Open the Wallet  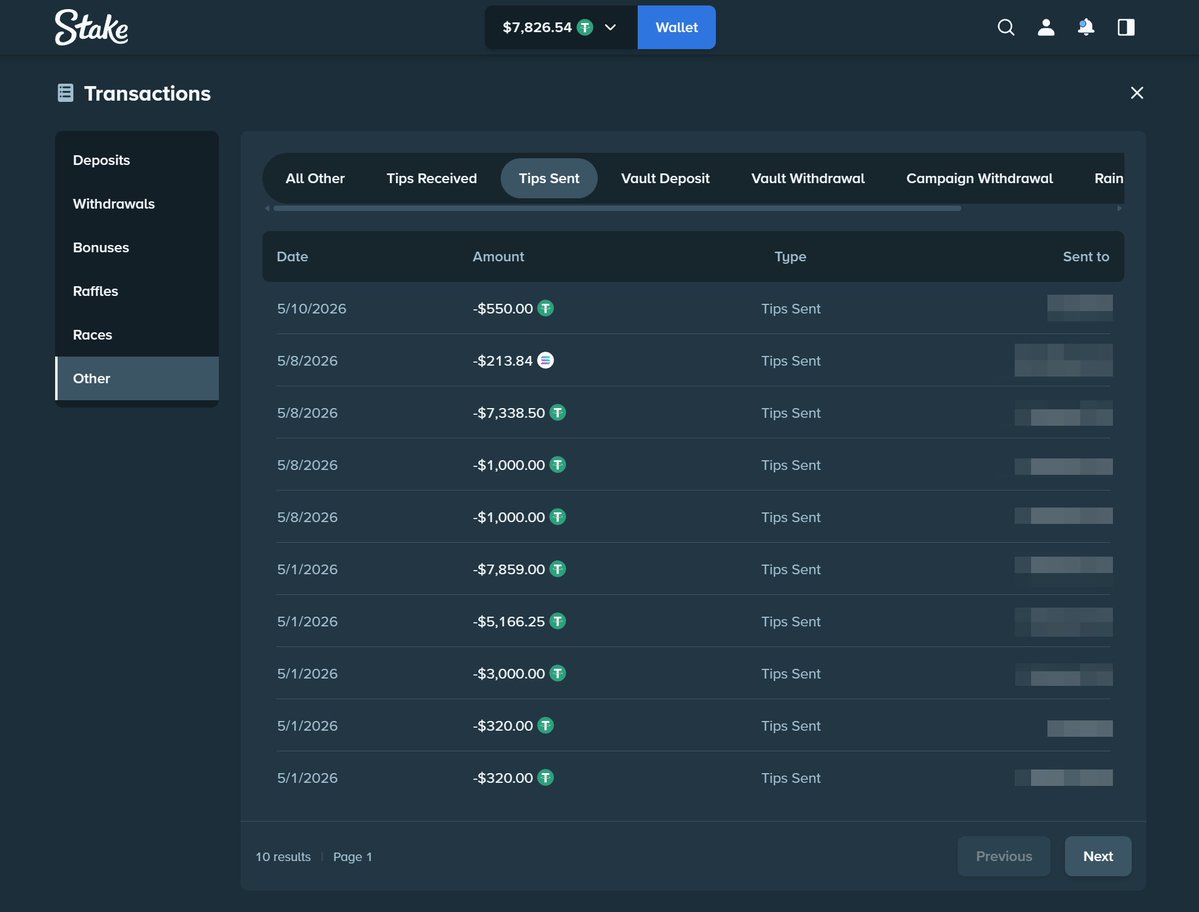(x=676, y=28)
